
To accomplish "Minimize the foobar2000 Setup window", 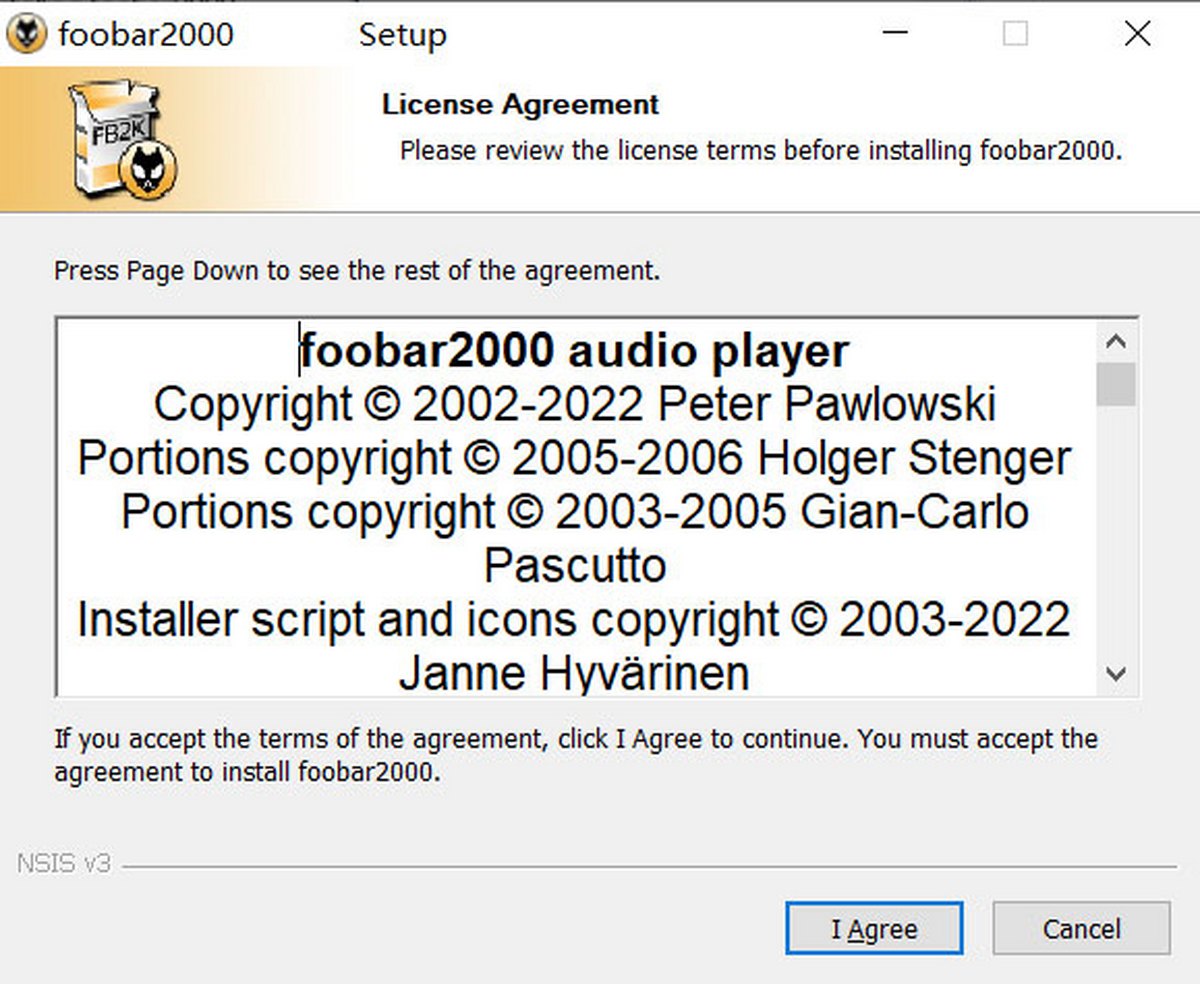I will click(x=897, y=35).
